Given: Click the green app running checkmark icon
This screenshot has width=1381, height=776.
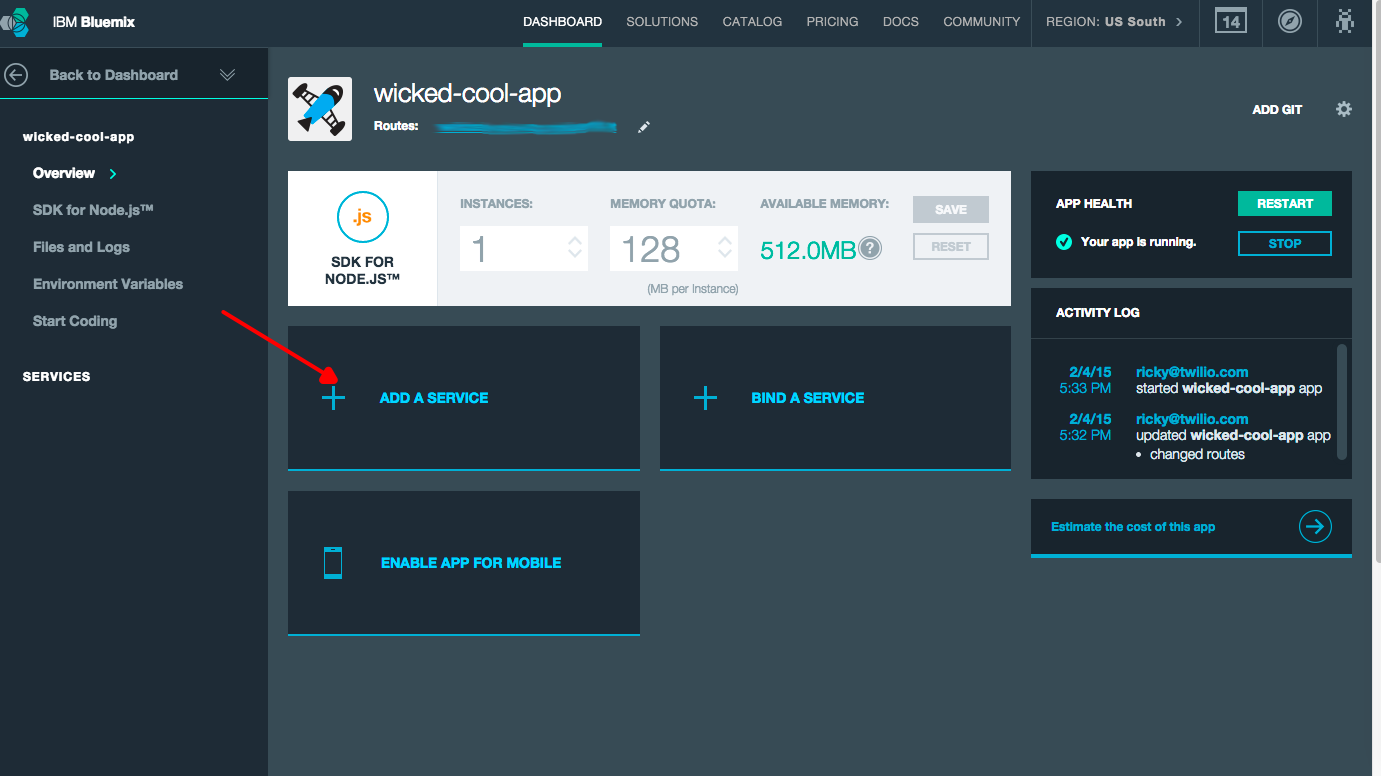Looking at the screenshot, I should pyautogui.click(x=1064, y=241).
